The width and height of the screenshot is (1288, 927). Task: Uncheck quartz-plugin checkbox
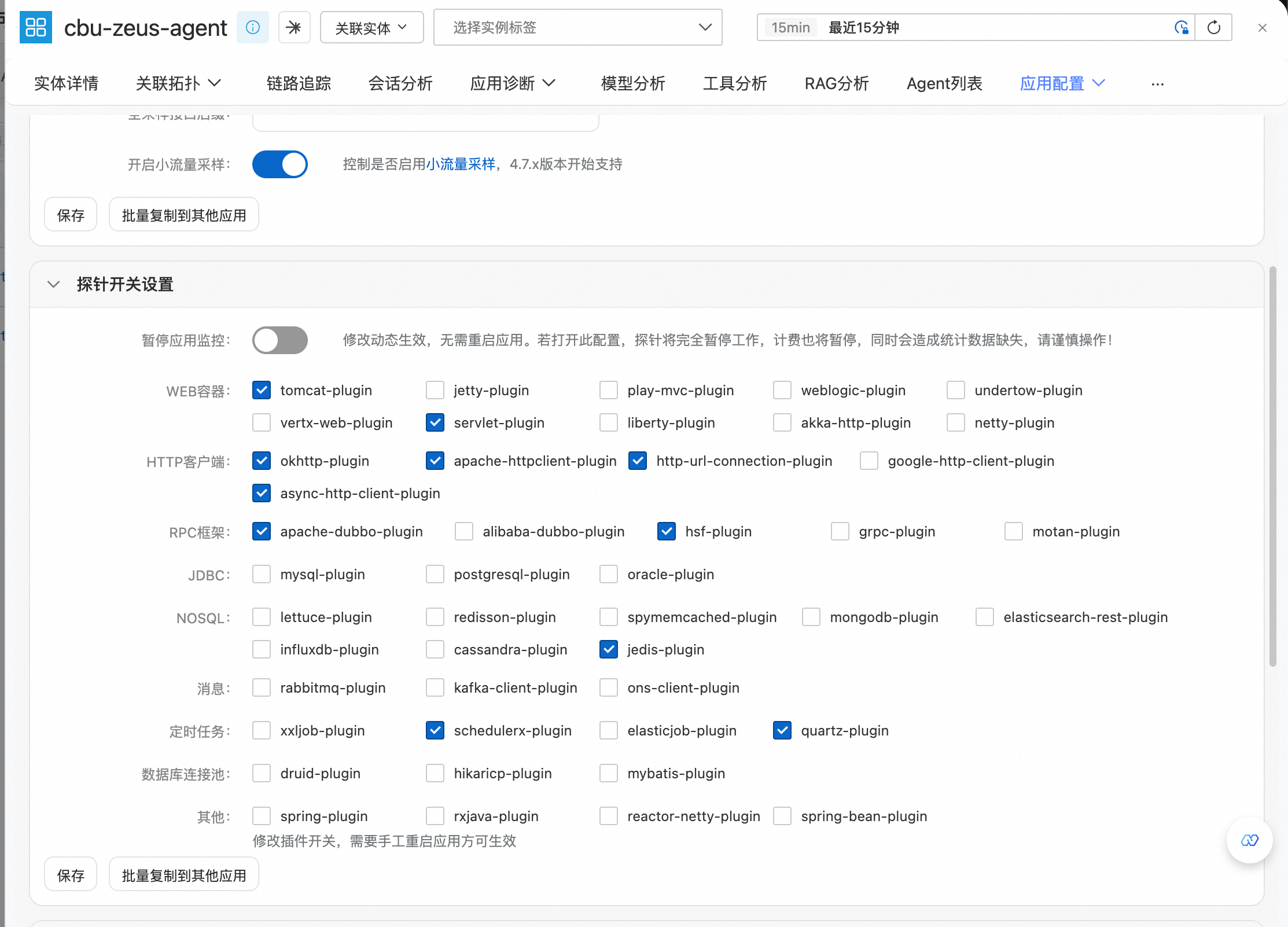[x=782, y=730]
